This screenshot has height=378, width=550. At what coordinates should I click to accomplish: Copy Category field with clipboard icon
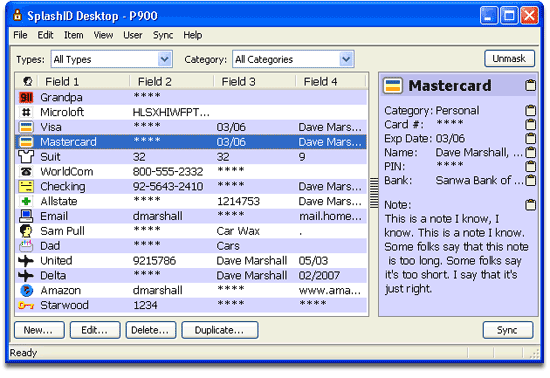coord(530,110)
